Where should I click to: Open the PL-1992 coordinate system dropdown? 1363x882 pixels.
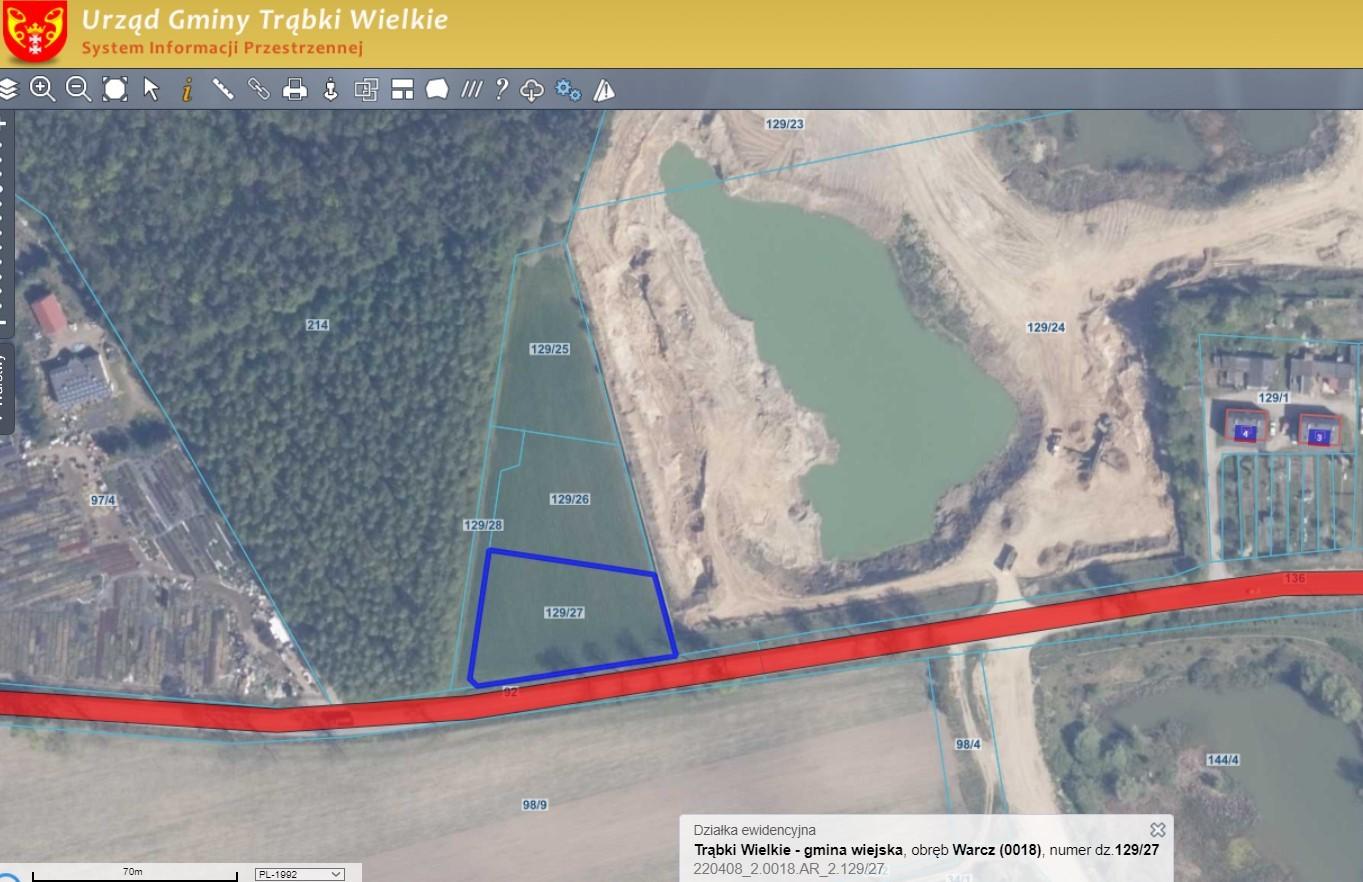point(300,873)
